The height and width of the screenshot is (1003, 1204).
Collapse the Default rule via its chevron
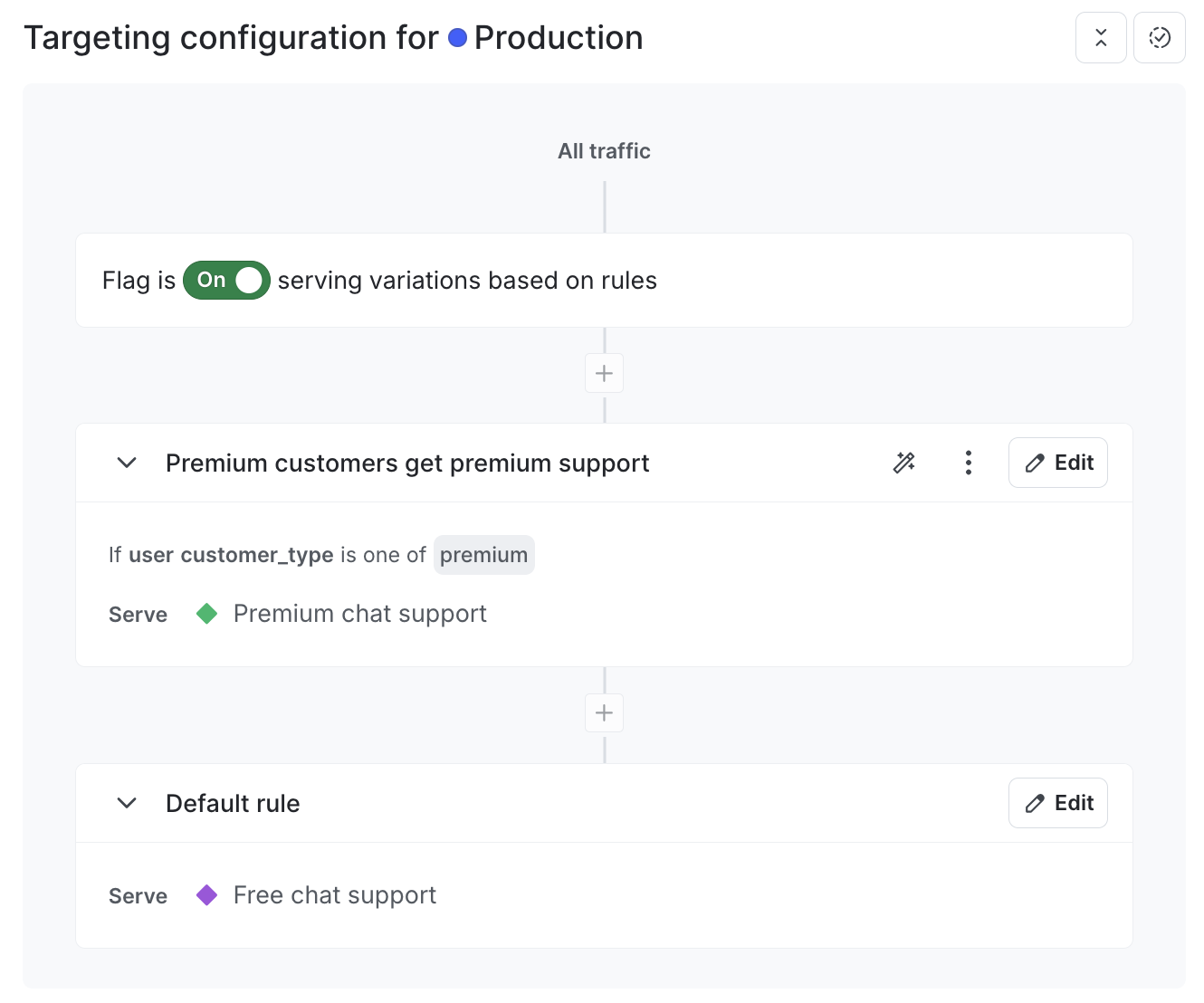127,803
